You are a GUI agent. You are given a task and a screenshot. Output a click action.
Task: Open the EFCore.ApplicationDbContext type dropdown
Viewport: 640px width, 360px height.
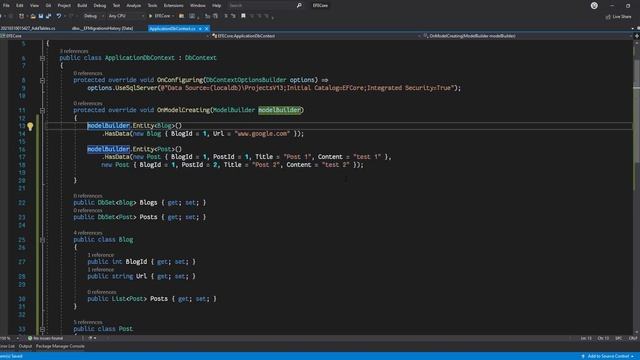coord(316,36)
